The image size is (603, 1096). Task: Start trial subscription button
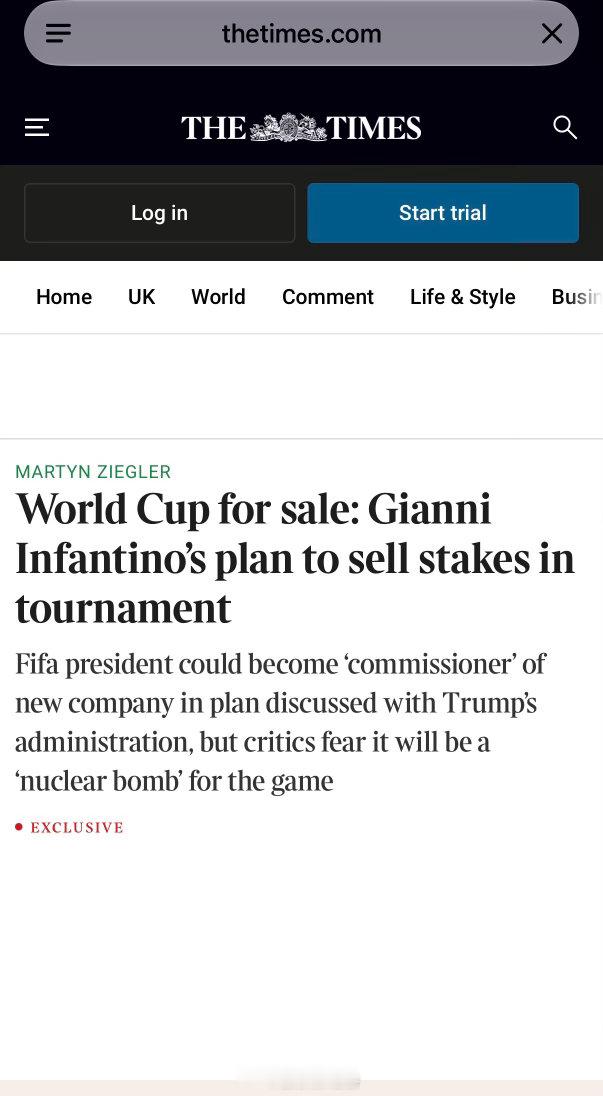point(443,212)
